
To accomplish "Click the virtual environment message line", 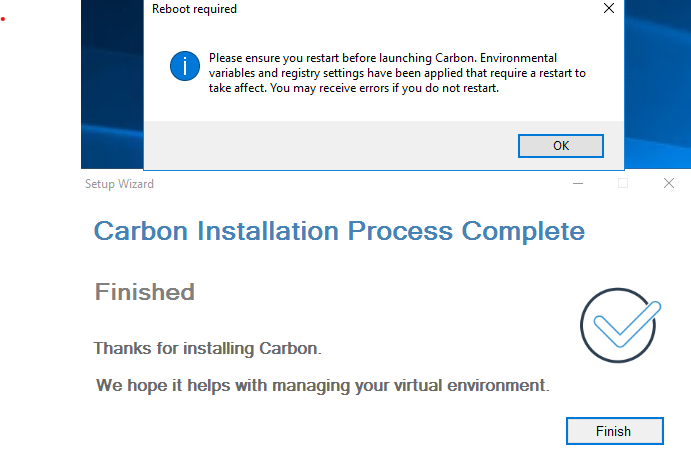I will pyautogui.click(x=323, y=385).
